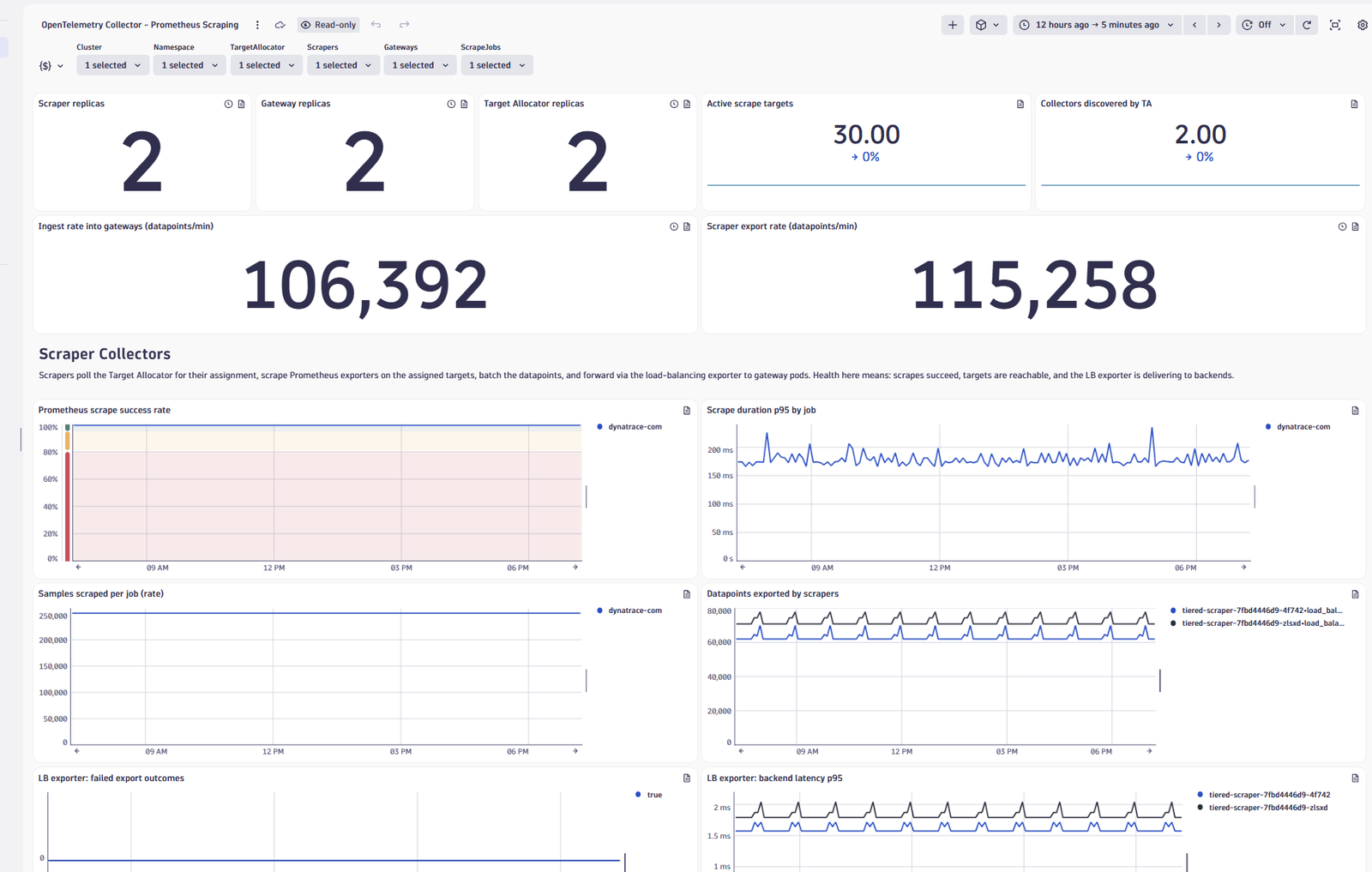This screenshot has width=1372, height=872.
Task: Open the TargetAllocator variable dropdown
Action: pos(267,65)
